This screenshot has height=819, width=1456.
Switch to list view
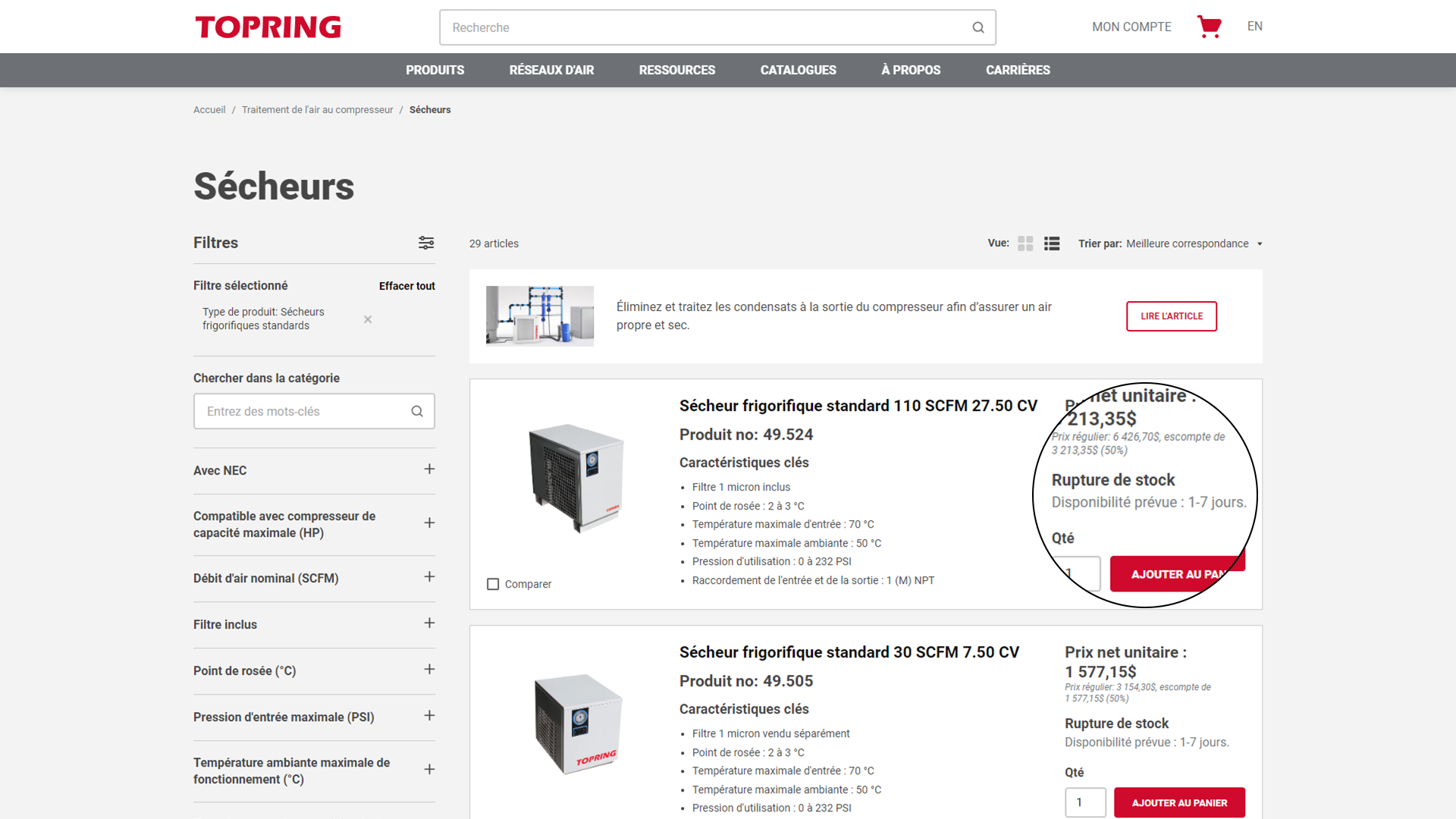1052,243
